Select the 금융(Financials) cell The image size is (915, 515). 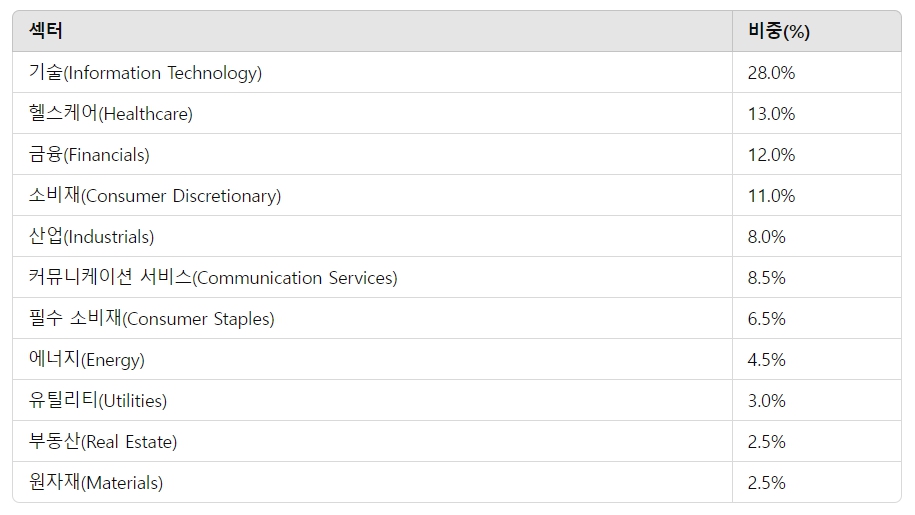click(x=90, y=155)
